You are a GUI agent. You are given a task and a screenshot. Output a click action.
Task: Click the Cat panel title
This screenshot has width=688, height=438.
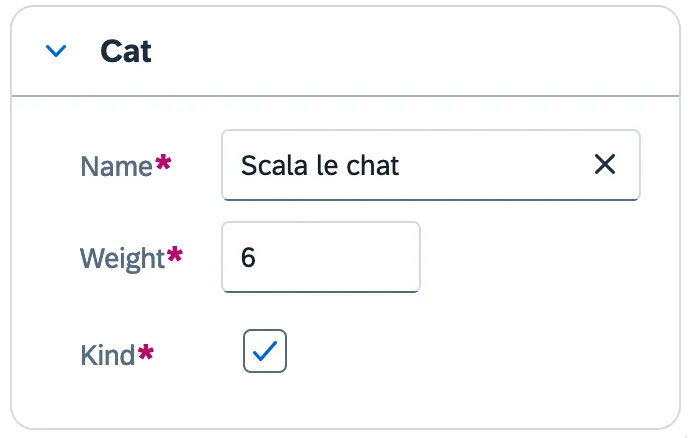(126, 51)
